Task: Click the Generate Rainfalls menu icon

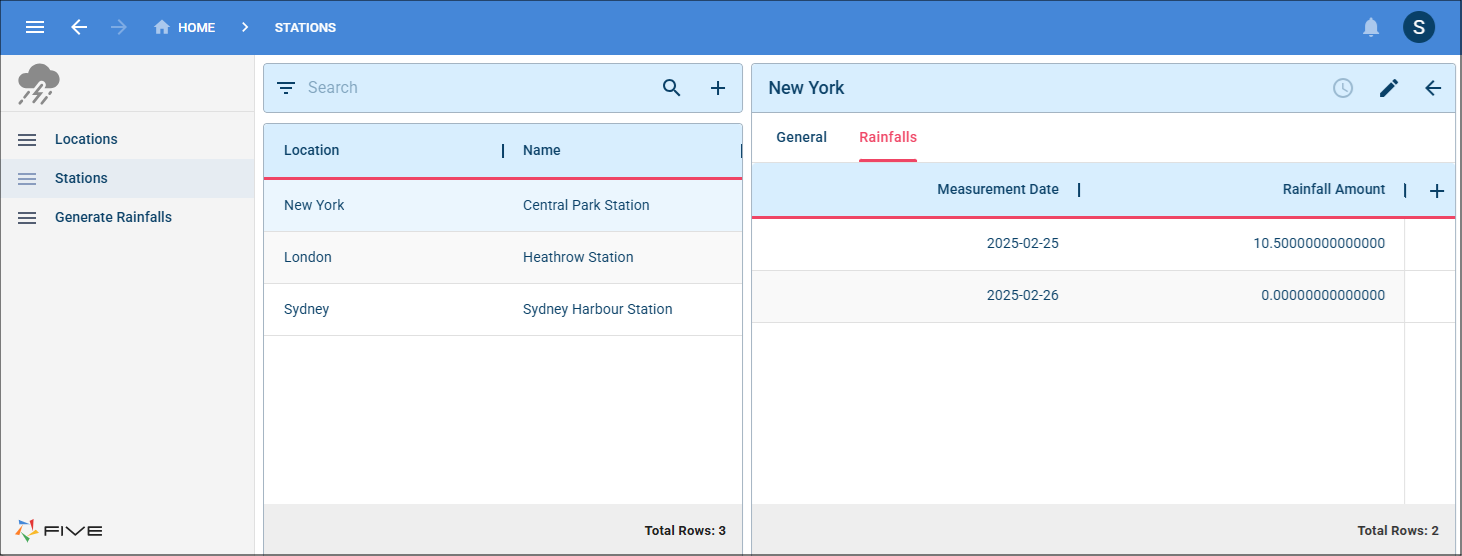Action: pyautogui.click(x=27, y=217)
